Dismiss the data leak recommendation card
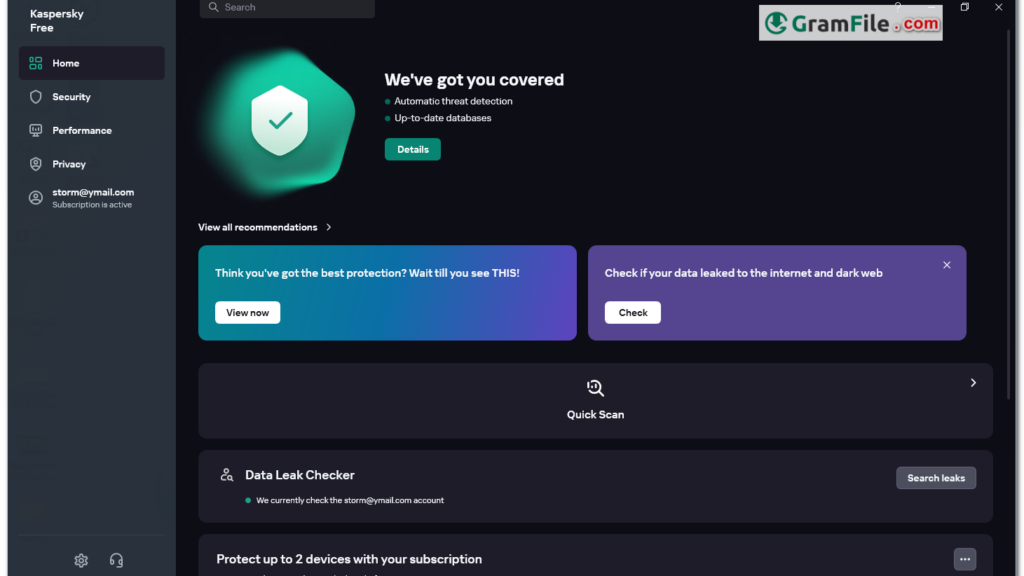 click(x=947, y=265)
